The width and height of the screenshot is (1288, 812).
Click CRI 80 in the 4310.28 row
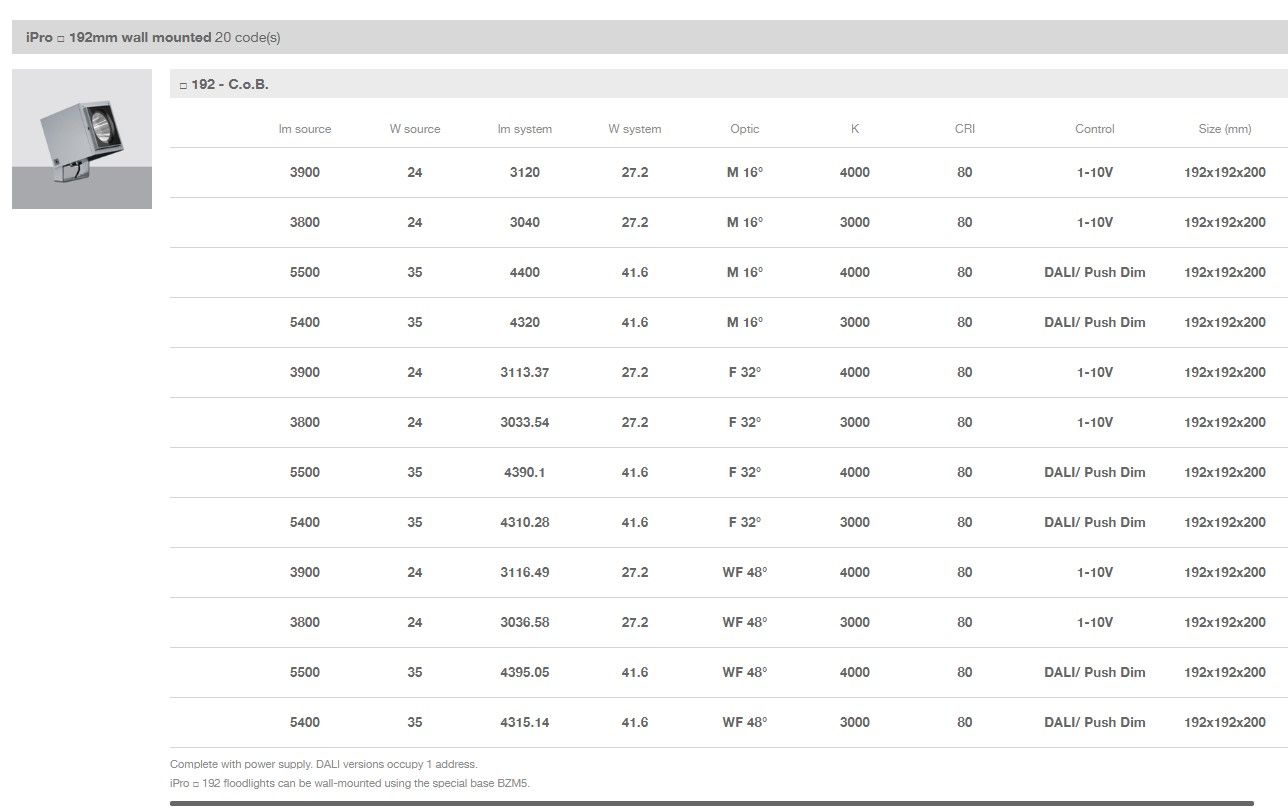965,522
